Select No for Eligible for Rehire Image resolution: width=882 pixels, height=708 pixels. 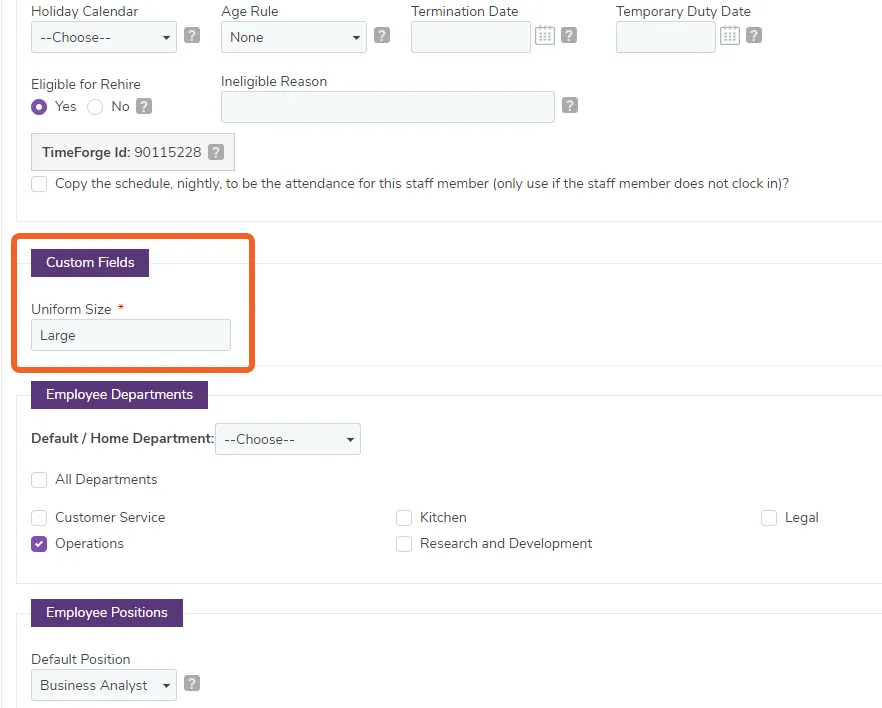click(95, 107)
